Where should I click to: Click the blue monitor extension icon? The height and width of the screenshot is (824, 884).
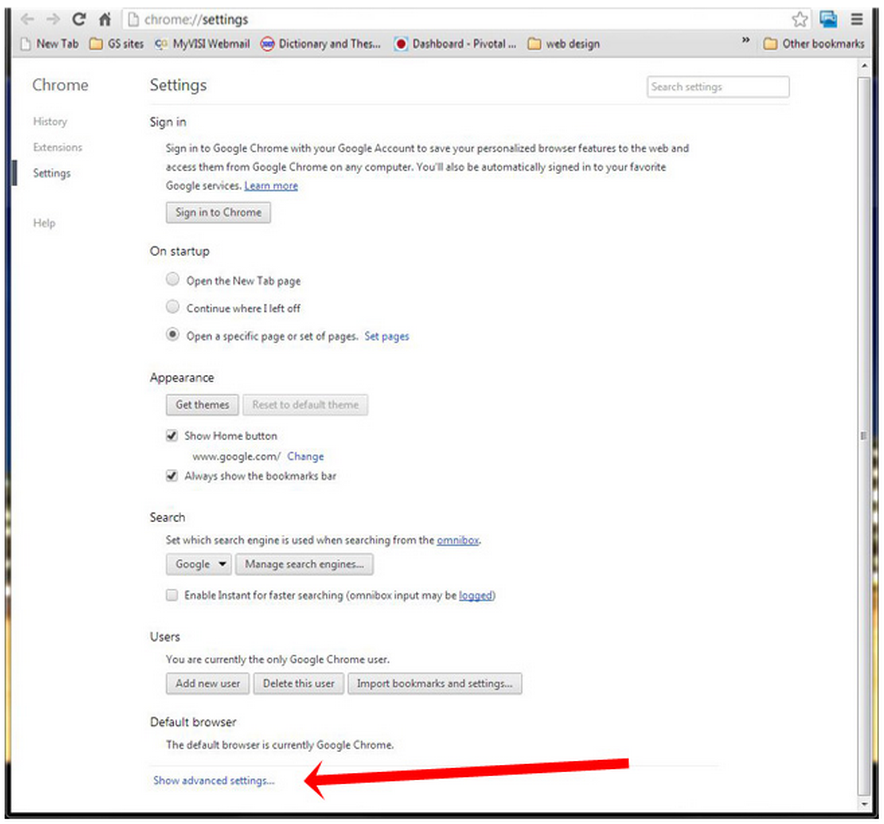(x=828, y=20)
